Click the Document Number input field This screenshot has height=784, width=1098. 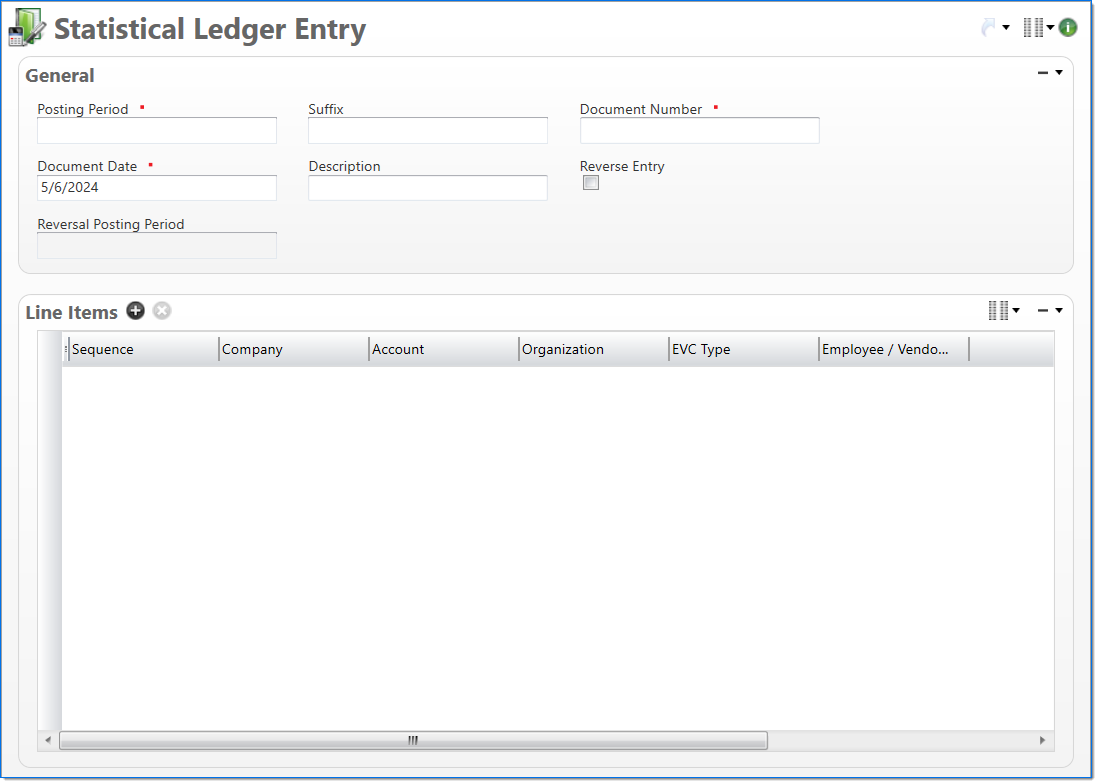pyautogui.click(x=699, y=131)
